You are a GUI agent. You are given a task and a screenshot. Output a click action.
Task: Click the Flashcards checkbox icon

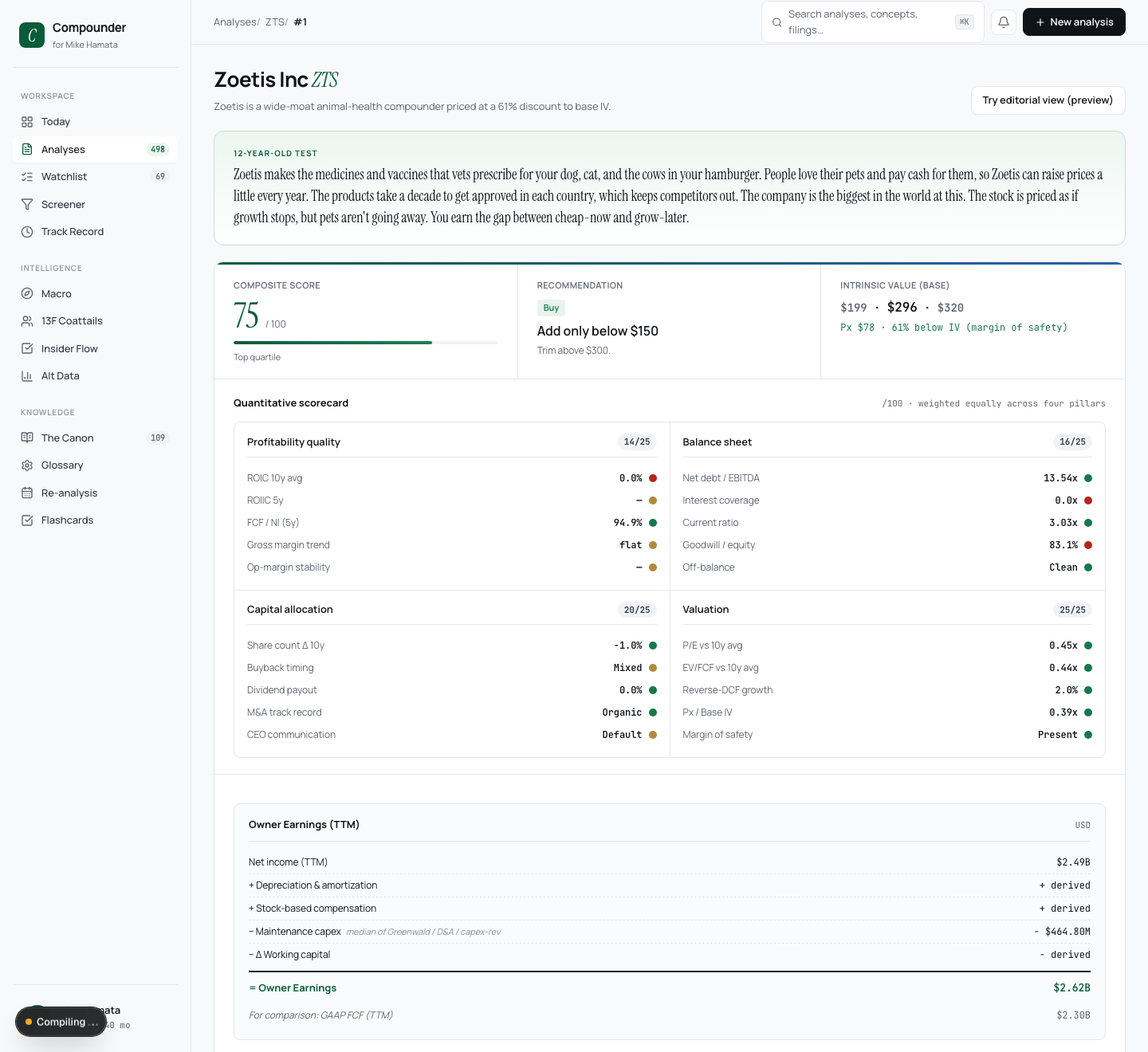coord(27,520)
